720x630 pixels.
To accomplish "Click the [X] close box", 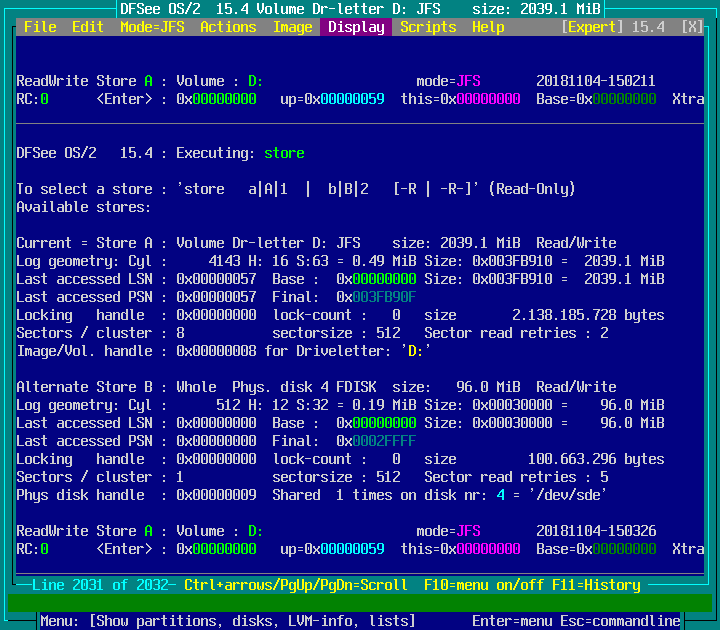I will 692,27.
